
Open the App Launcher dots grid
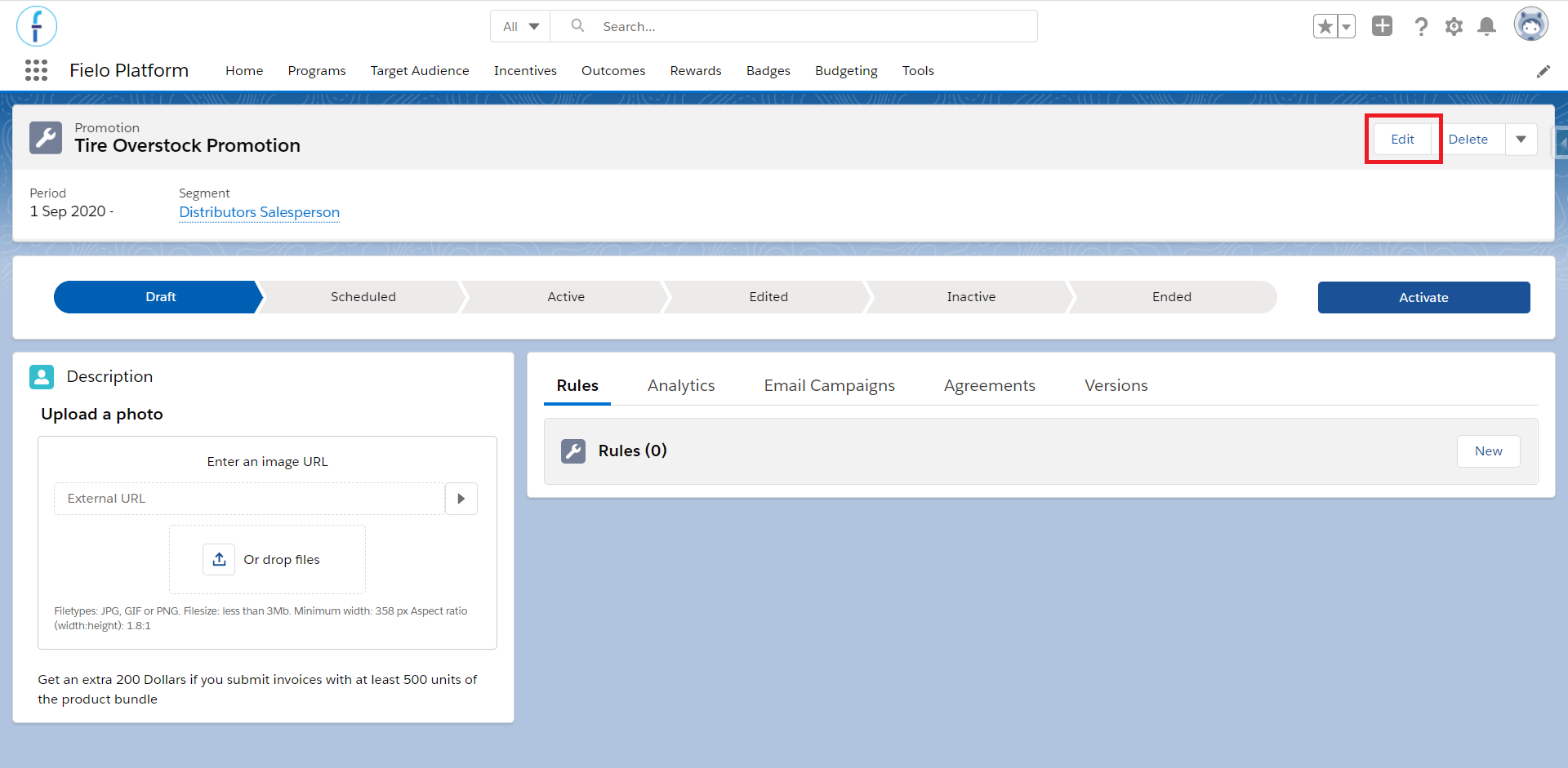pos(37,70)
